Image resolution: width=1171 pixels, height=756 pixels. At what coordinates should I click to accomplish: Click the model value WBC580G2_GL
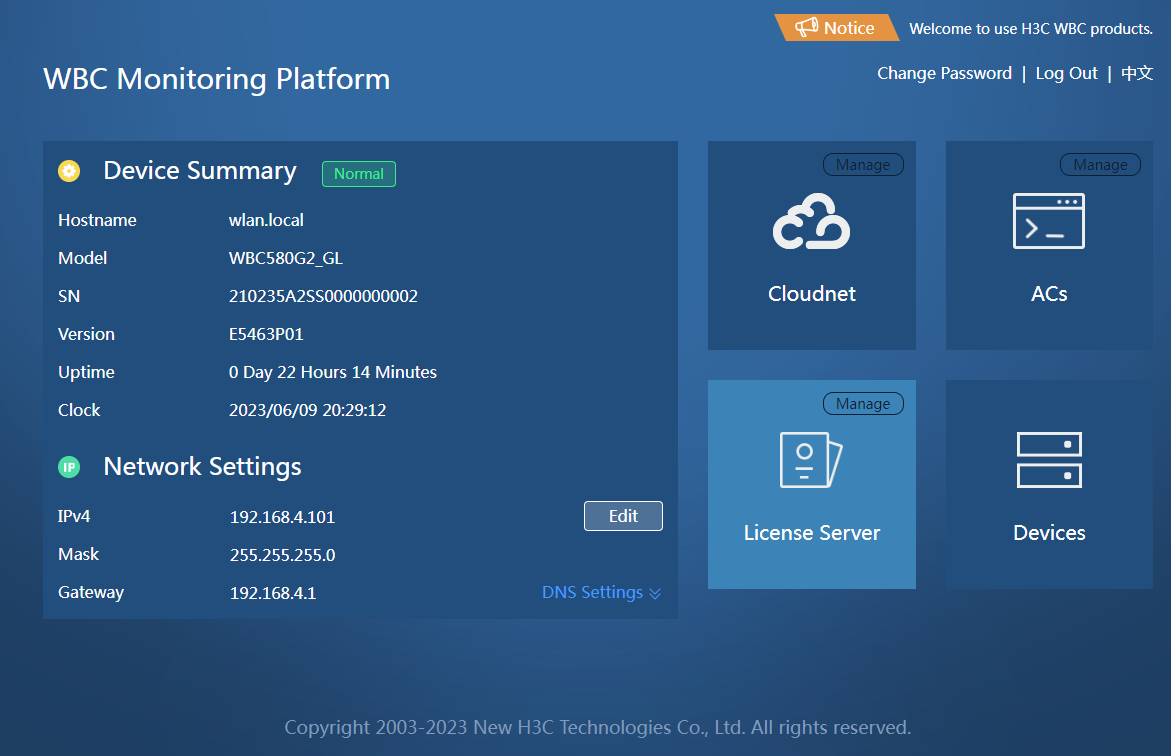point(286,258)
